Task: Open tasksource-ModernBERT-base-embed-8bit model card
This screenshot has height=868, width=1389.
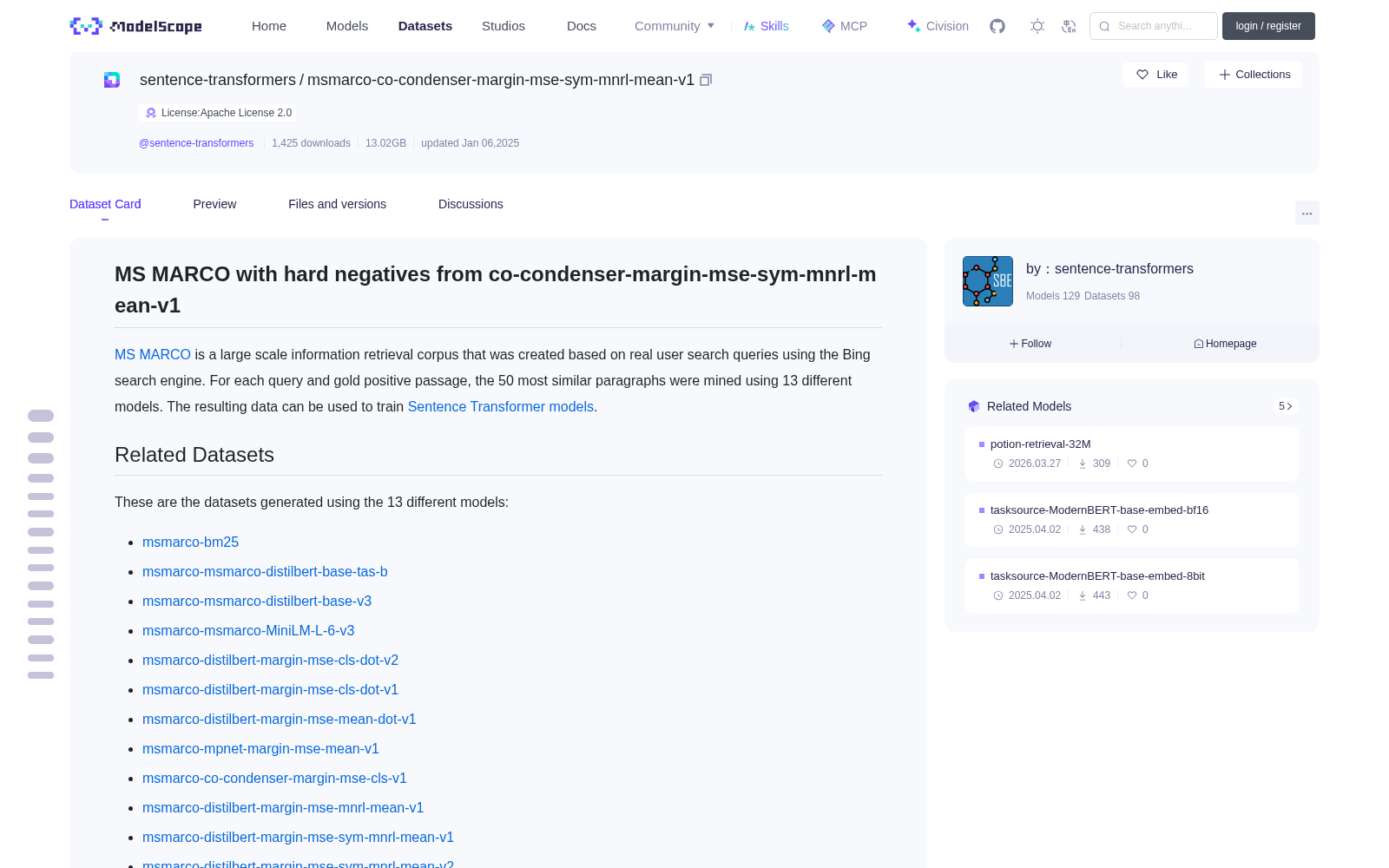Action: tap(1132, 586)
